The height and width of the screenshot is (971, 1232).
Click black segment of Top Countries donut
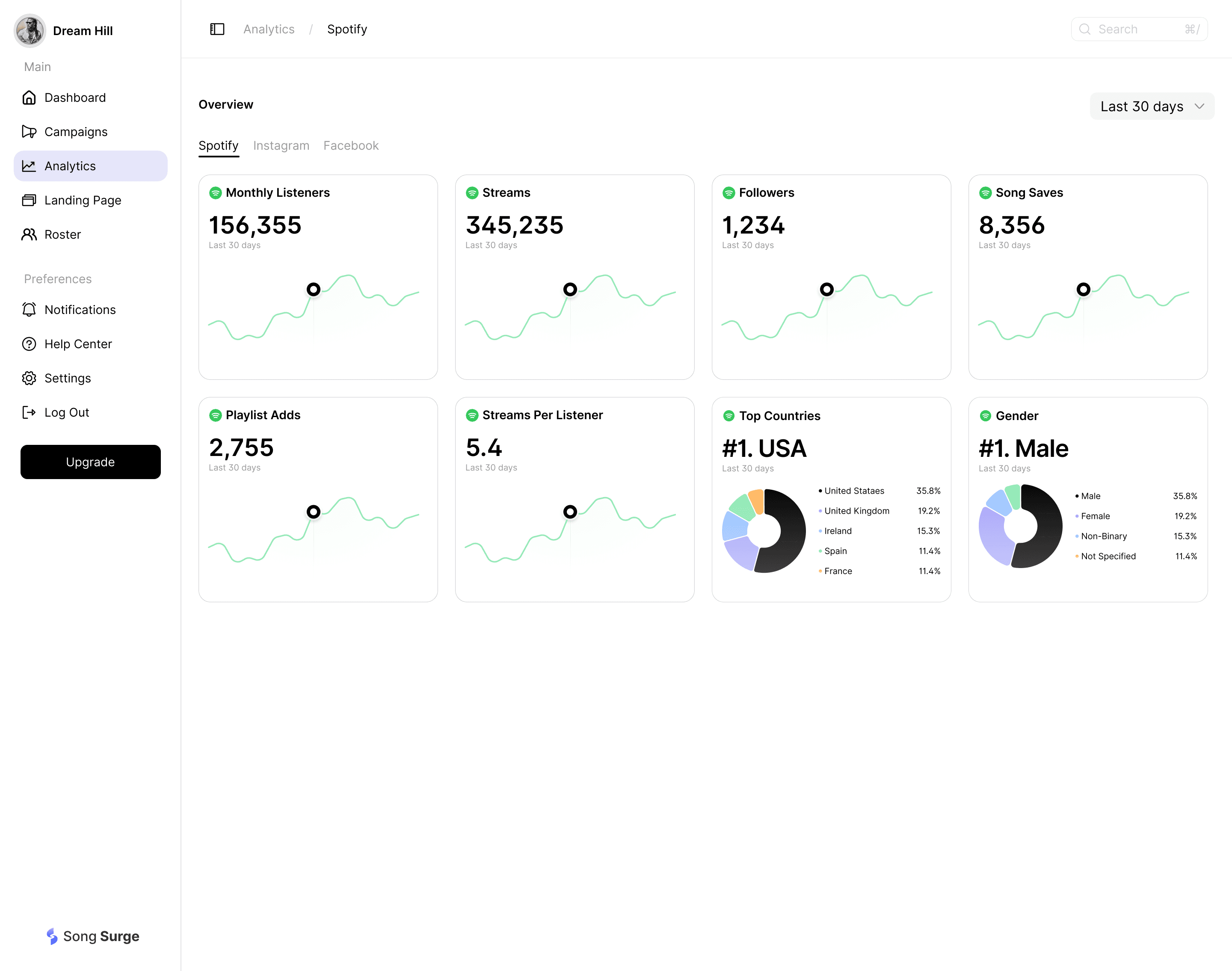pyautogui.click(x=789, y=534)
